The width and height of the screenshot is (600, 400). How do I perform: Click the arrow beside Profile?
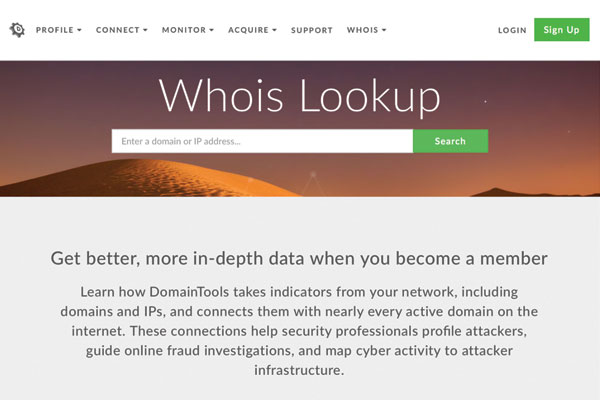79,30
